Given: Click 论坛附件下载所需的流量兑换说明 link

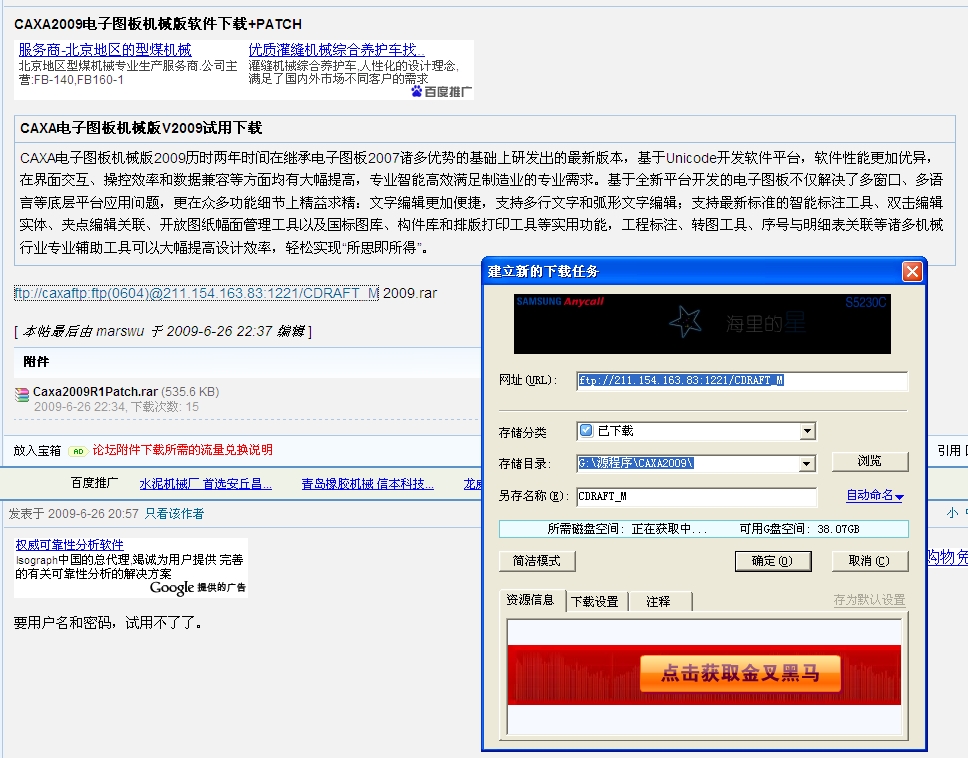Looking at the screenshot, I should coord(183,450).
